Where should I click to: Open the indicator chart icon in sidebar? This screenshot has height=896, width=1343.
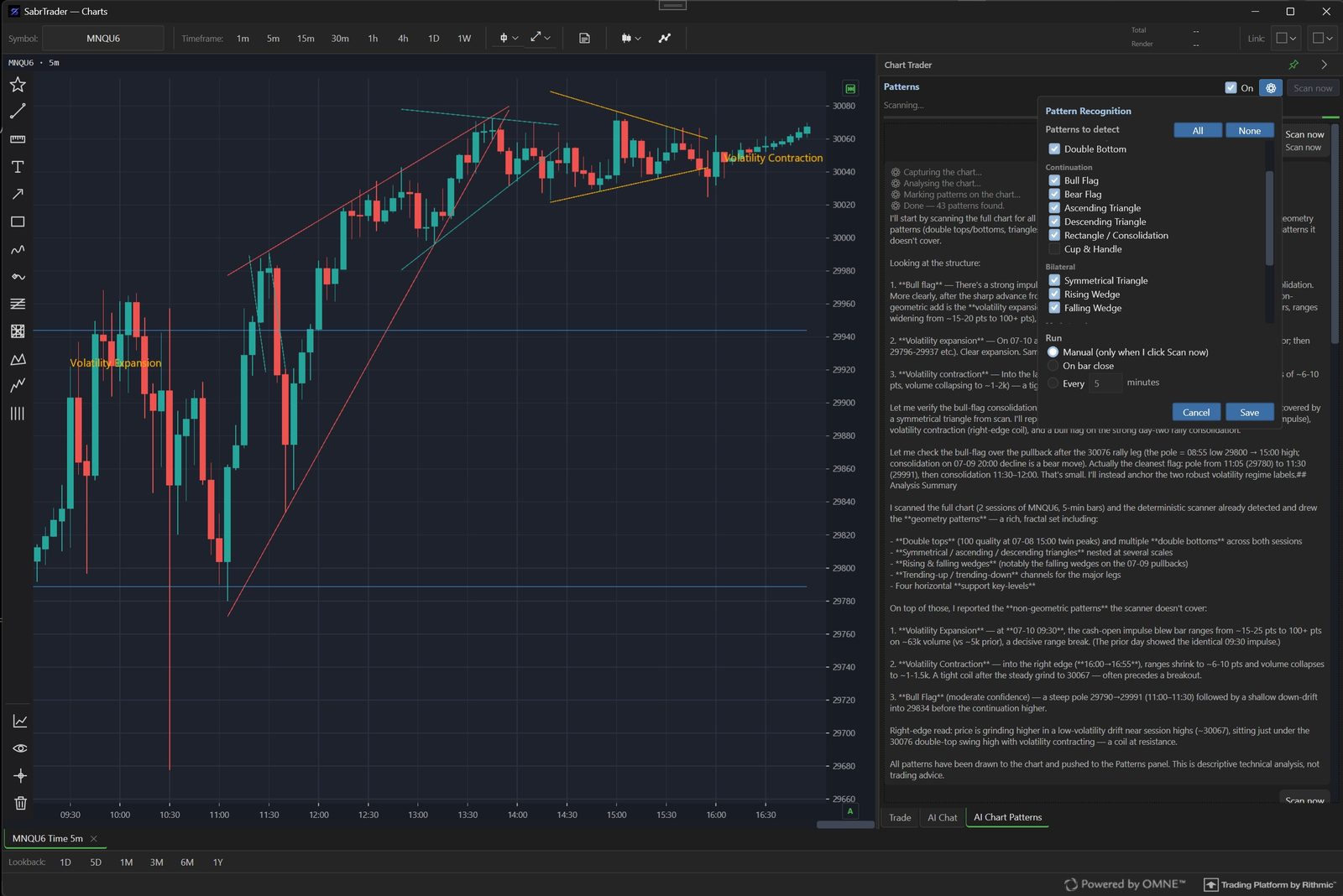pyautogui.click(x=20, y=721)
